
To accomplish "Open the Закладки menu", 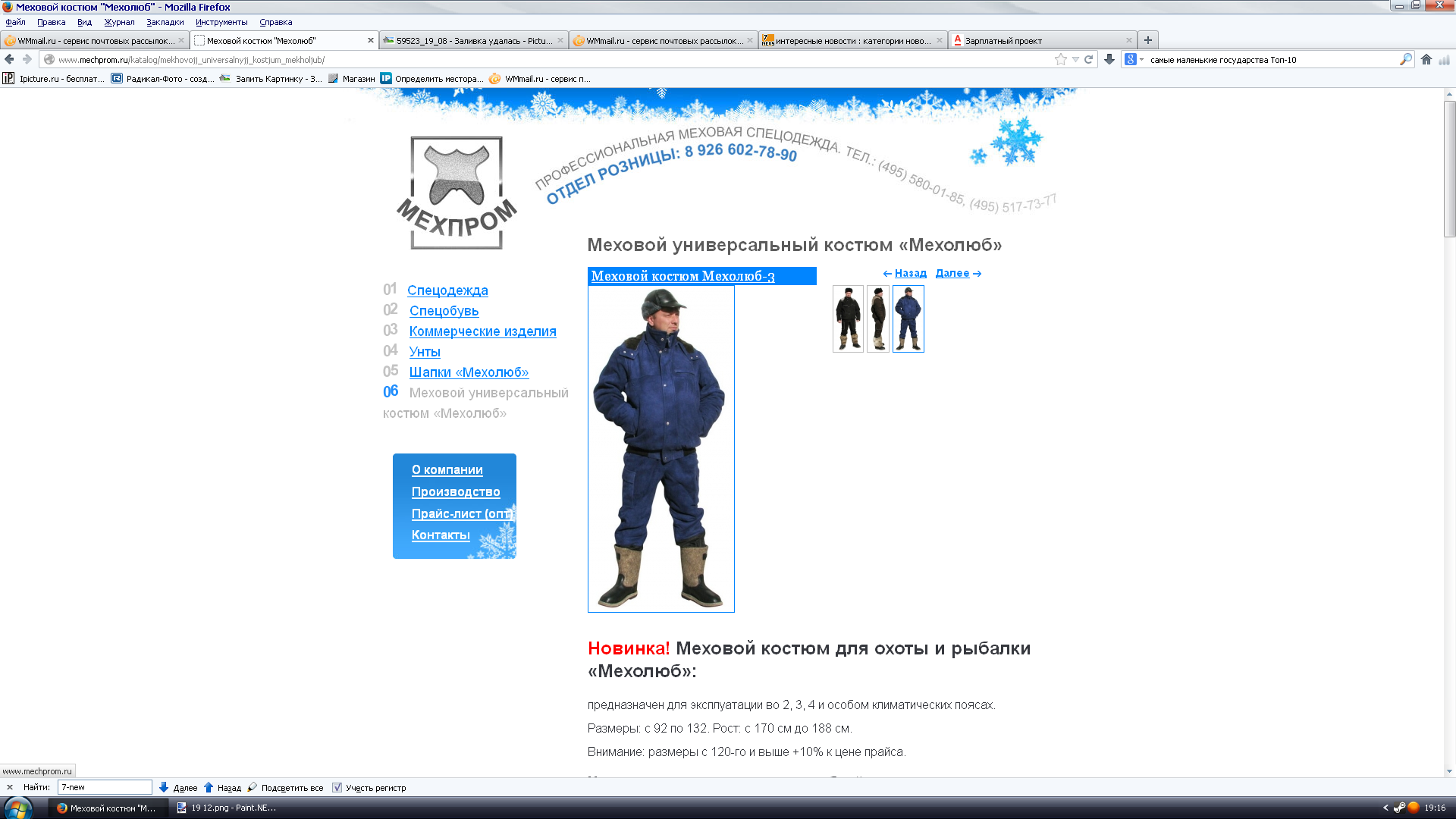I will [165, 22].
